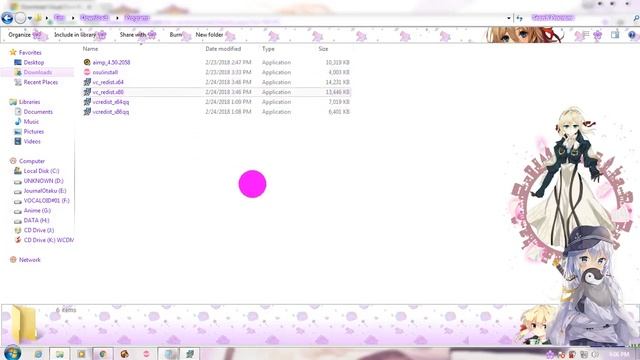Sort files by the Size column
The image size is (640, 360).
pos(323,49)
